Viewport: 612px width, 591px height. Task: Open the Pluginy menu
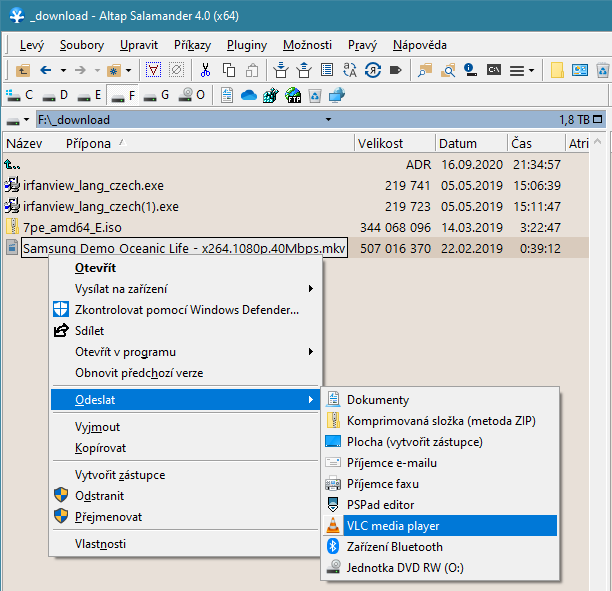(246, 45)
